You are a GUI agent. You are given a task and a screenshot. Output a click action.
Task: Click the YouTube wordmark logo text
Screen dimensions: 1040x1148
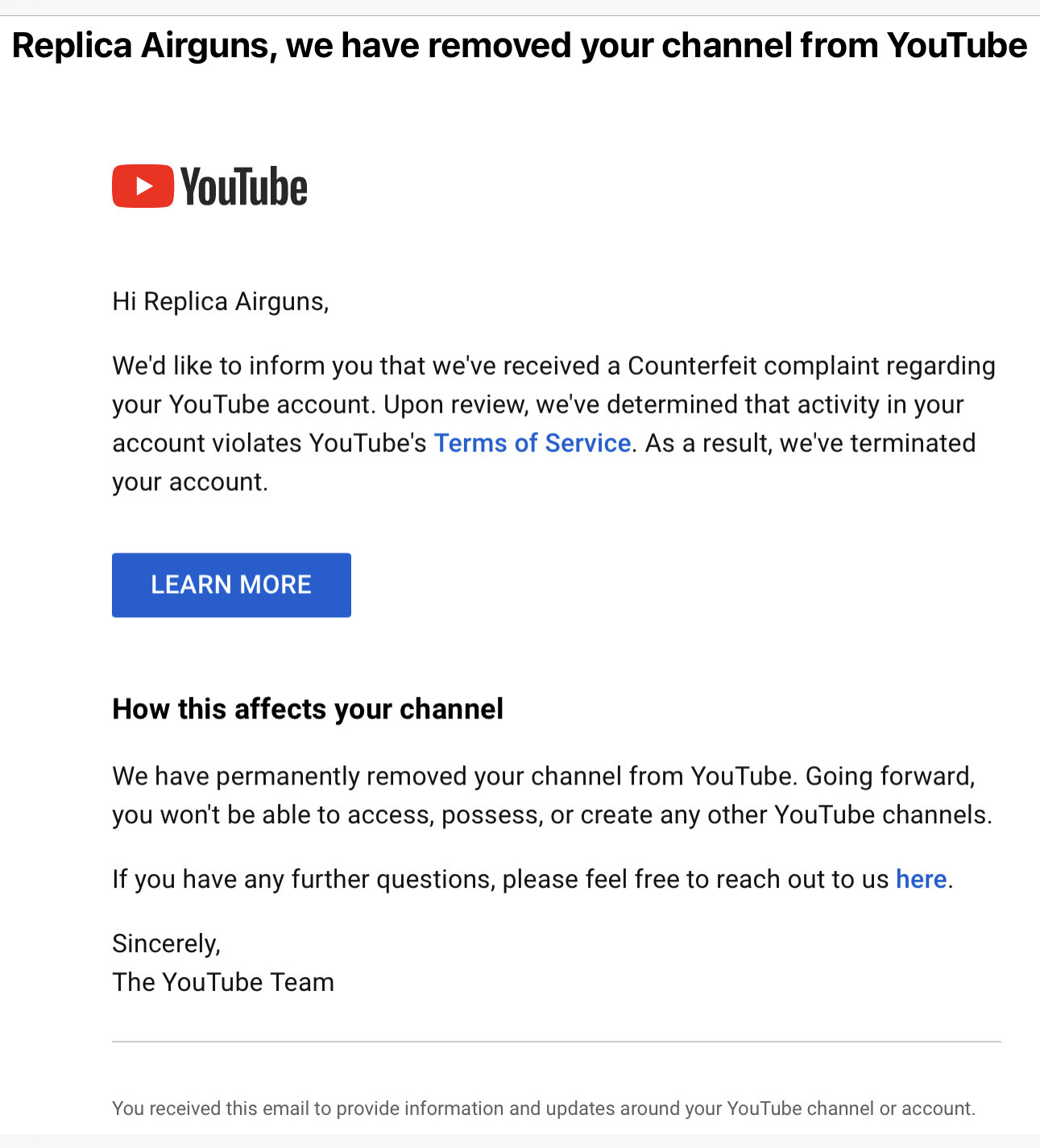tap(244, 187)
